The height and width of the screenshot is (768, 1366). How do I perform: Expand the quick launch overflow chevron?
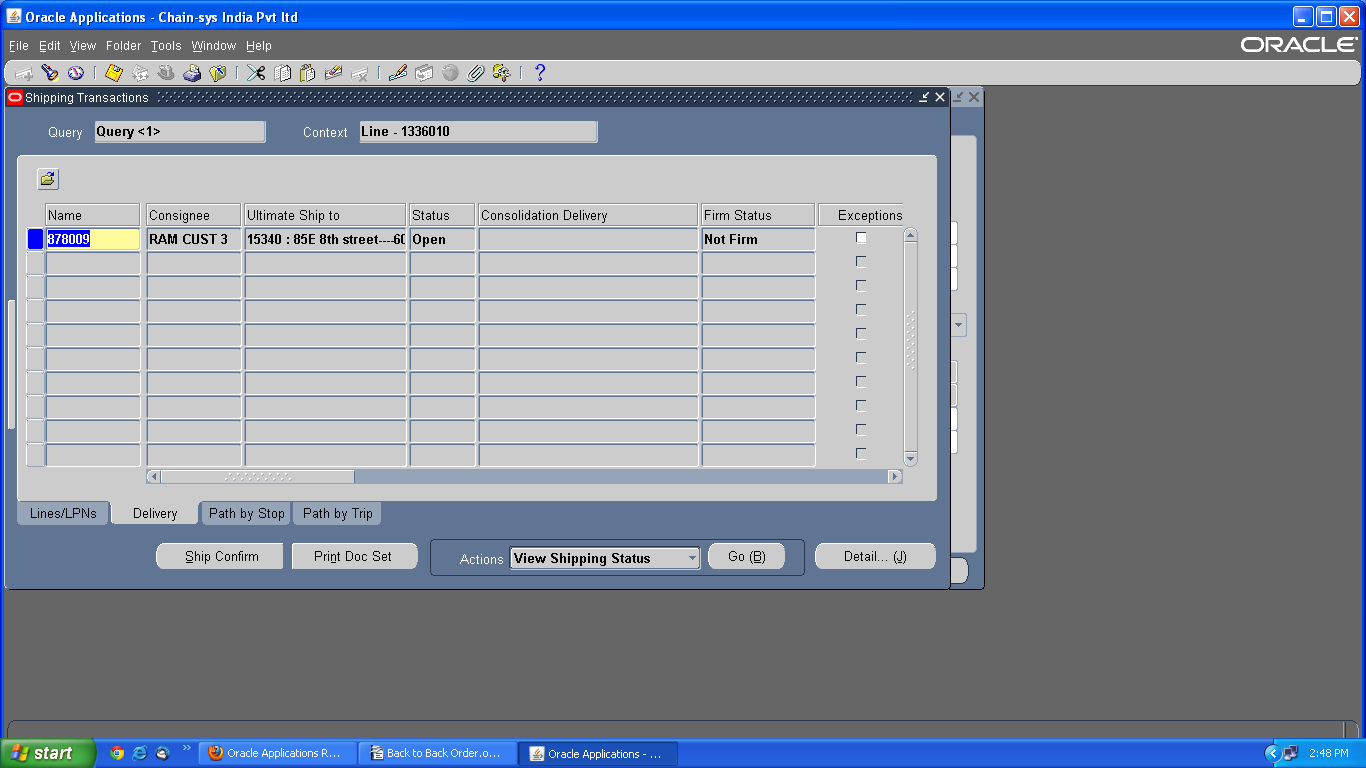[186, 749]
